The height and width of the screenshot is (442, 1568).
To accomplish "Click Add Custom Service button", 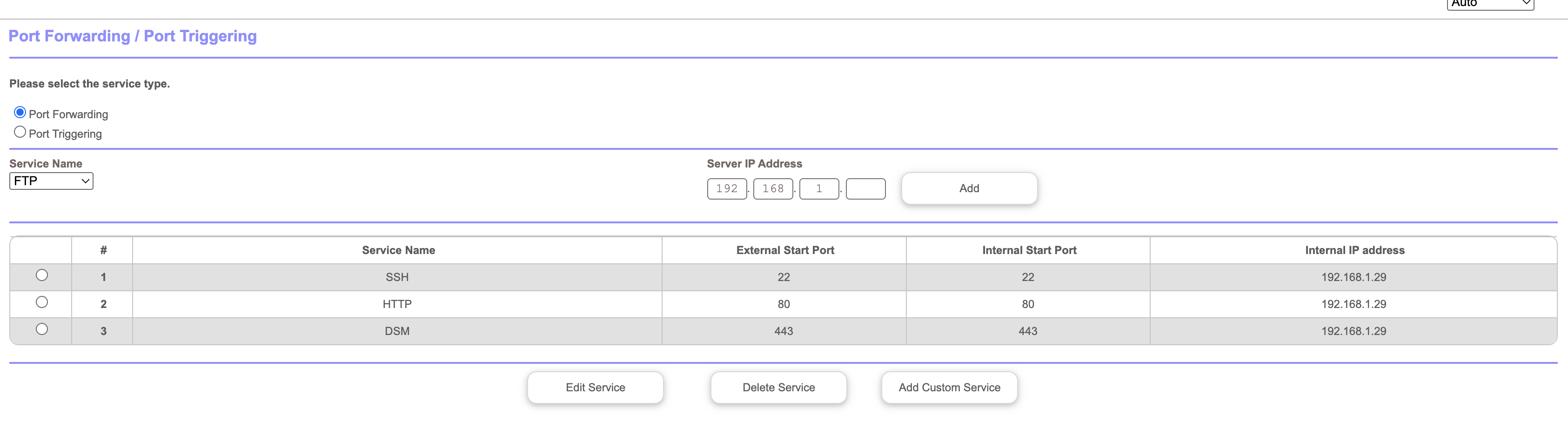I will coord(949,388).
